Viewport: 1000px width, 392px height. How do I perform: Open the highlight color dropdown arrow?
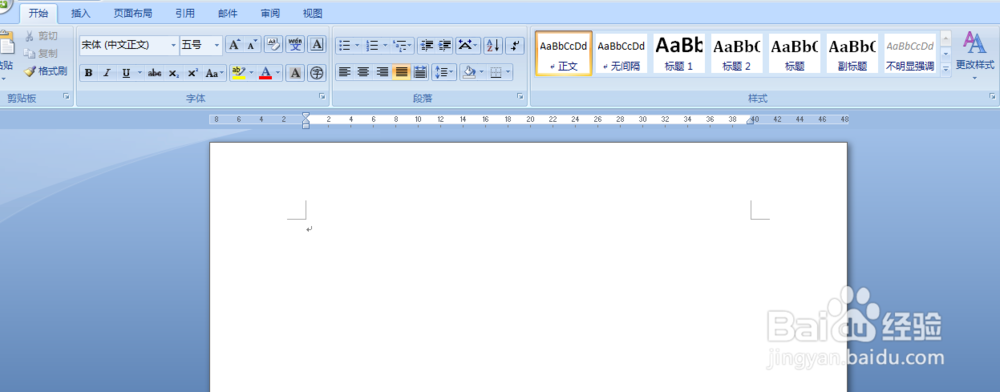[x=251, y=73]
